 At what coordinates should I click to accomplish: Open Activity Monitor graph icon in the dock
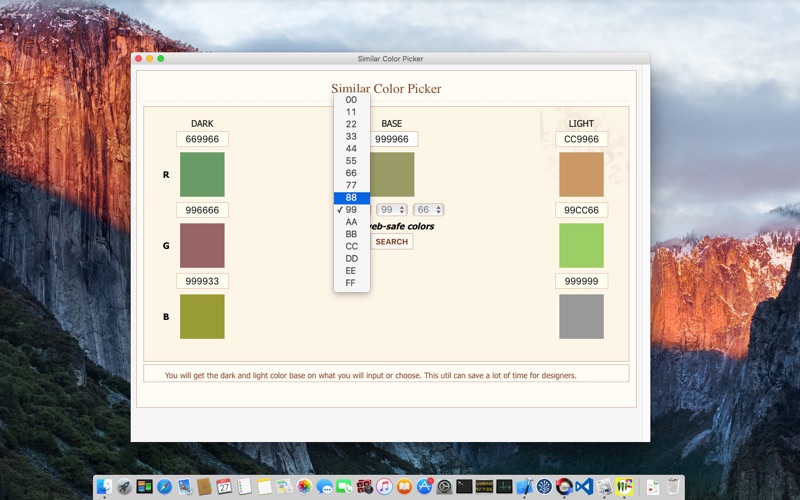[504, 487]
